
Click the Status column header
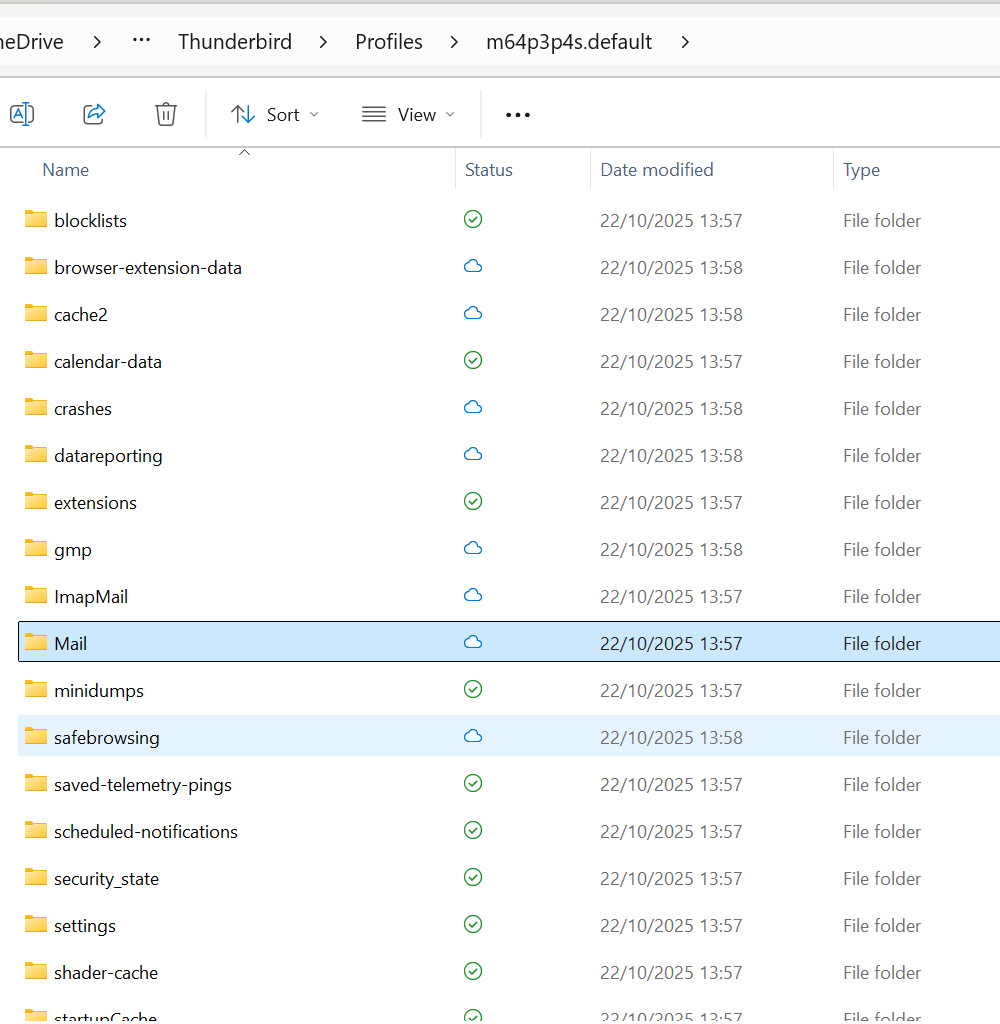point(489,170)
